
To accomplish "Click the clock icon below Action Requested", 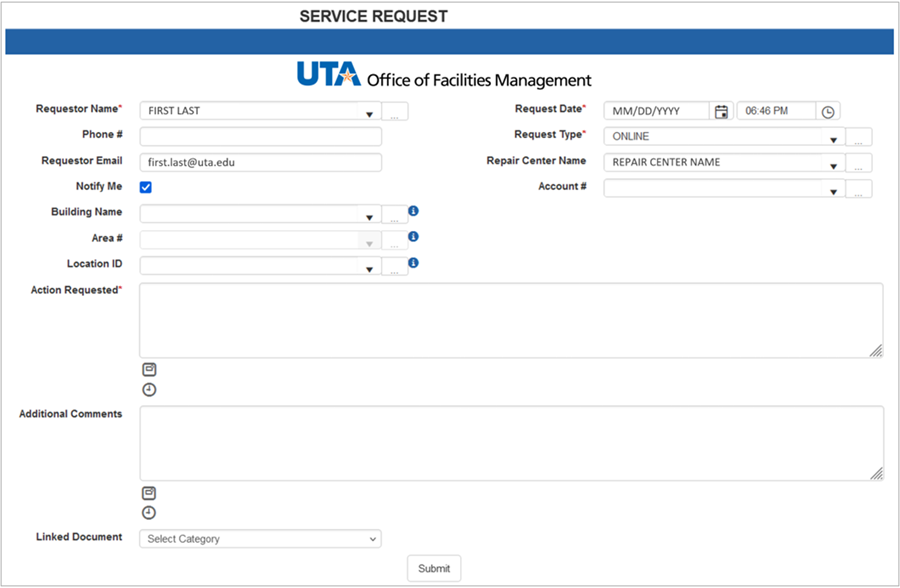I will click(148, 389).
